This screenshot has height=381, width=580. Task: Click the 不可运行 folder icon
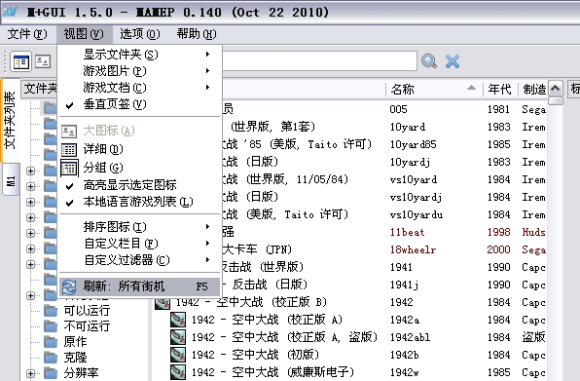51,326
